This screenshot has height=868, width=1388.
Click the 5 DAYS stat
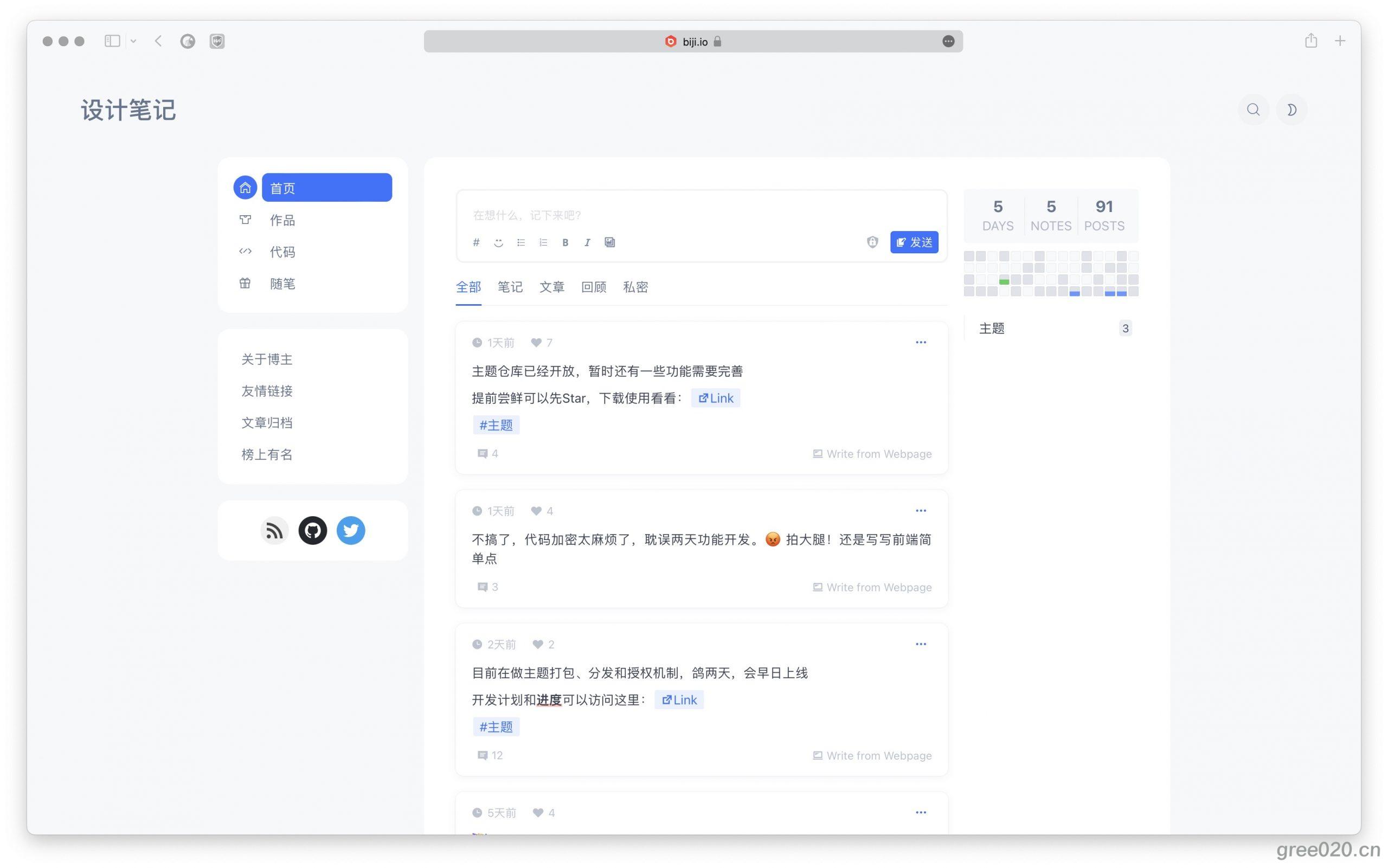coord(998,215)
